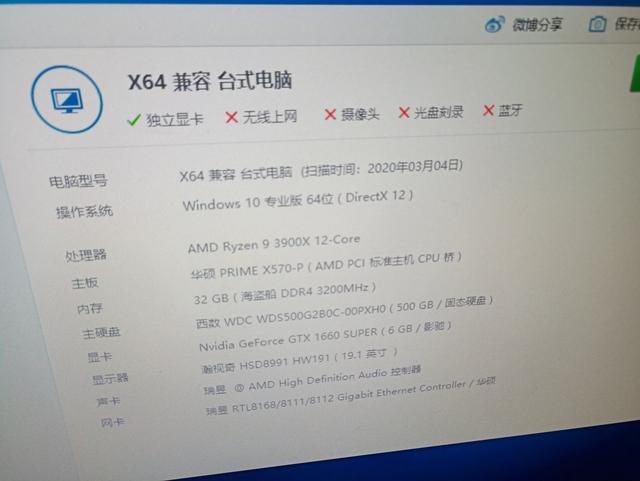Click the 主板 row label
Screen dimensions: 640x481
(85, 283)
